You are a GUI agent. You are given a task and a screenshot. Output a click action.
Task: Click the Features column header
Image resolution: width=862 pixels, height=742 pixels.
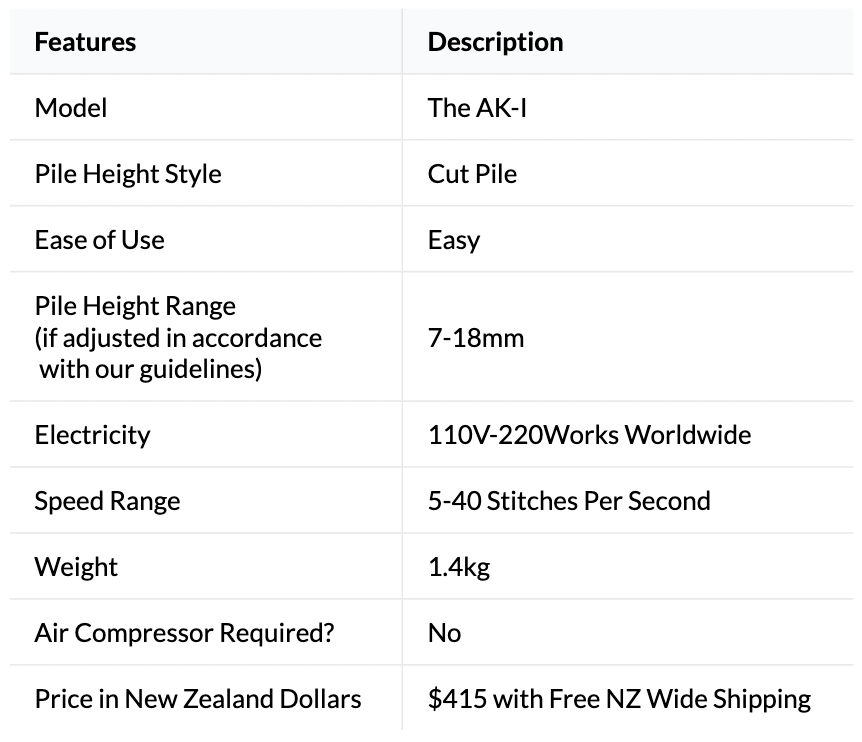pos(85,42)
